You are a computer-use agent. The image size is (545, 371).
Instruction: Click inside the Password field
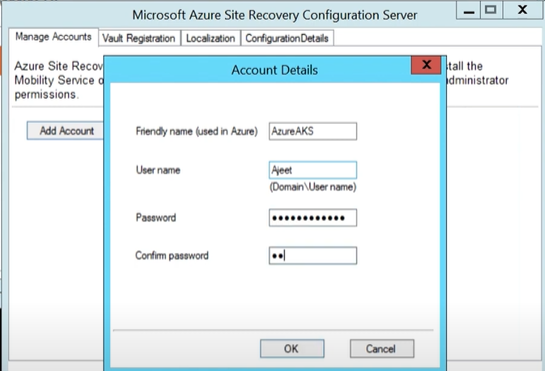click(x=313, y=218)
